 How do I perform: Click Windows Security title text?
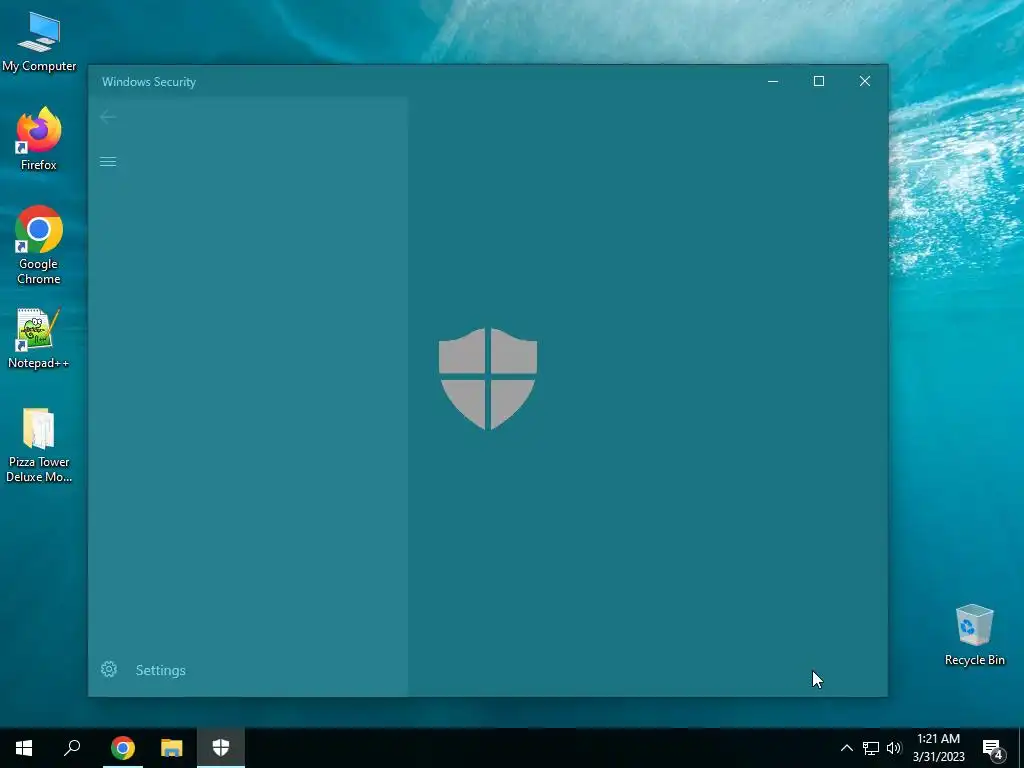click(149, 82)
